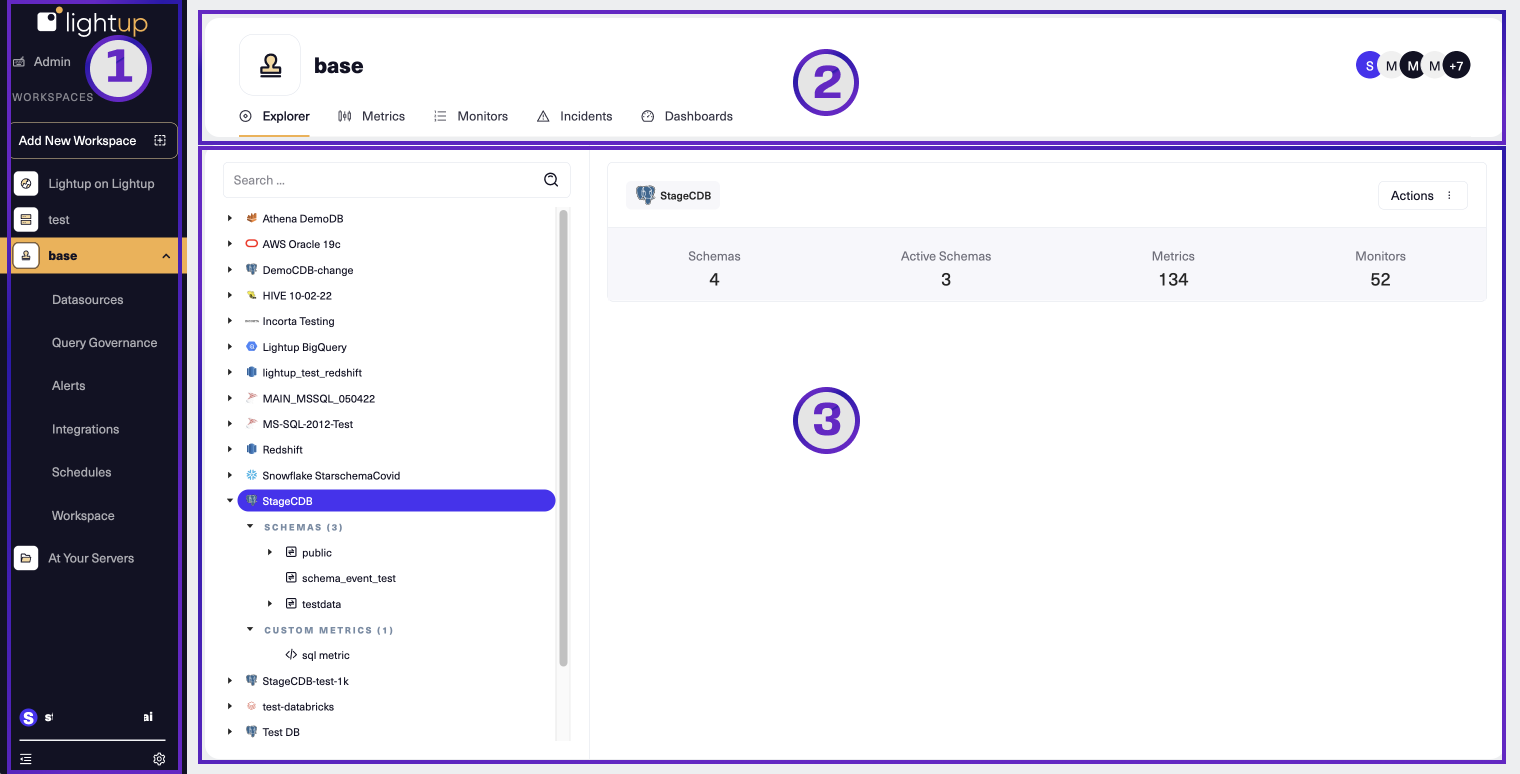Screen dimensions: 1520x774
Task: Open Datasources in sidebar
Action: click(x=87, y=300)
